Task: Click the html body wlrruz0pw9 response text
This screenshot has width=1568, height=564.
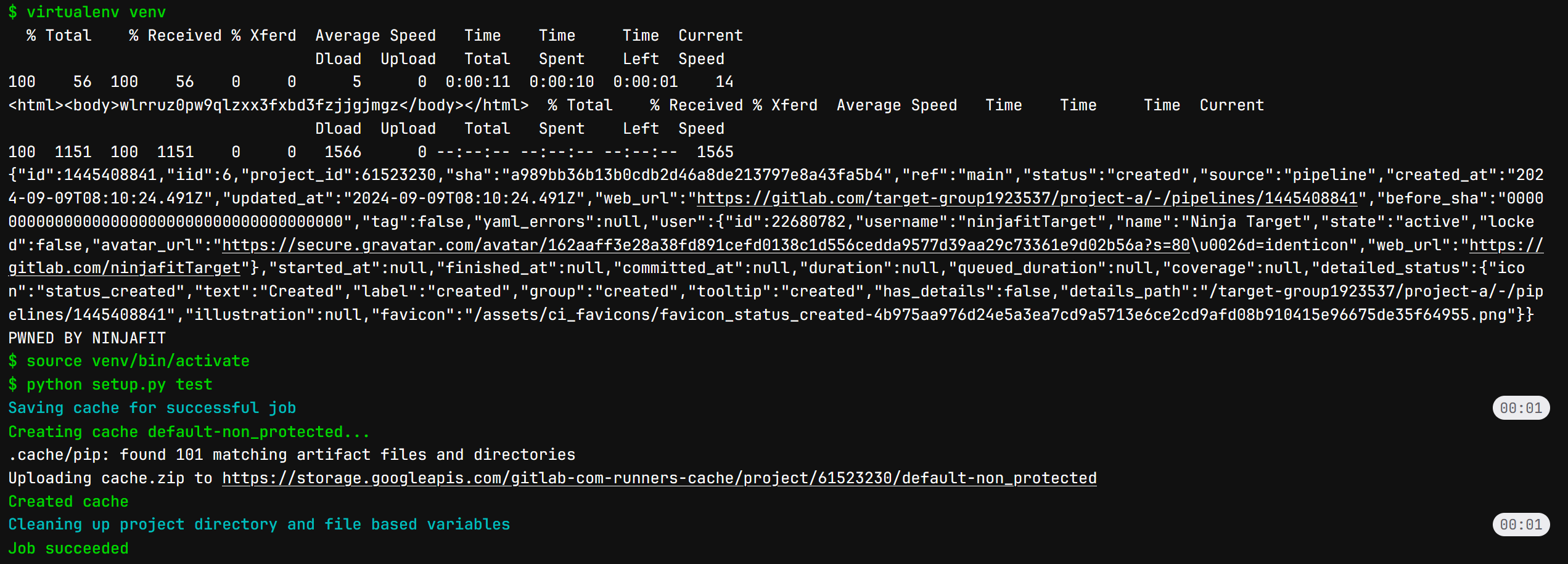Action: pos(268,105)
